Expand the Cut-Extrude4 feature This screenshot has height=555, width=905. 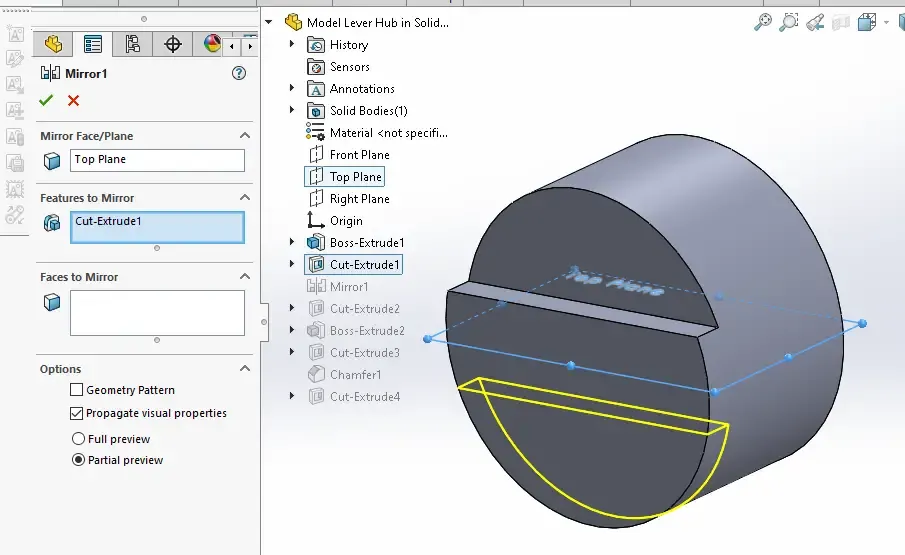[x=291, y=396]
